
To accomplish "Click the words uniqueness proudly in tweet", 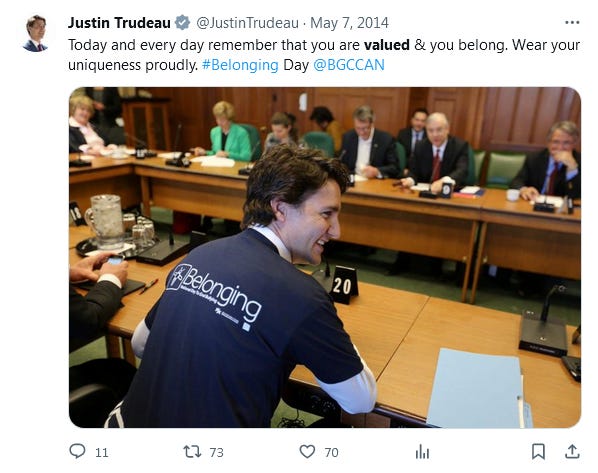I will click(x=133, y=65).
